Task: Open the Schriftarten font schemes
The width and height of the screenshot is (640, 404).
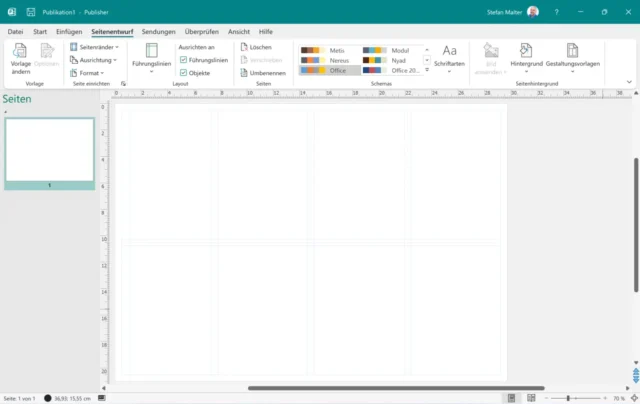Action: 449,56
